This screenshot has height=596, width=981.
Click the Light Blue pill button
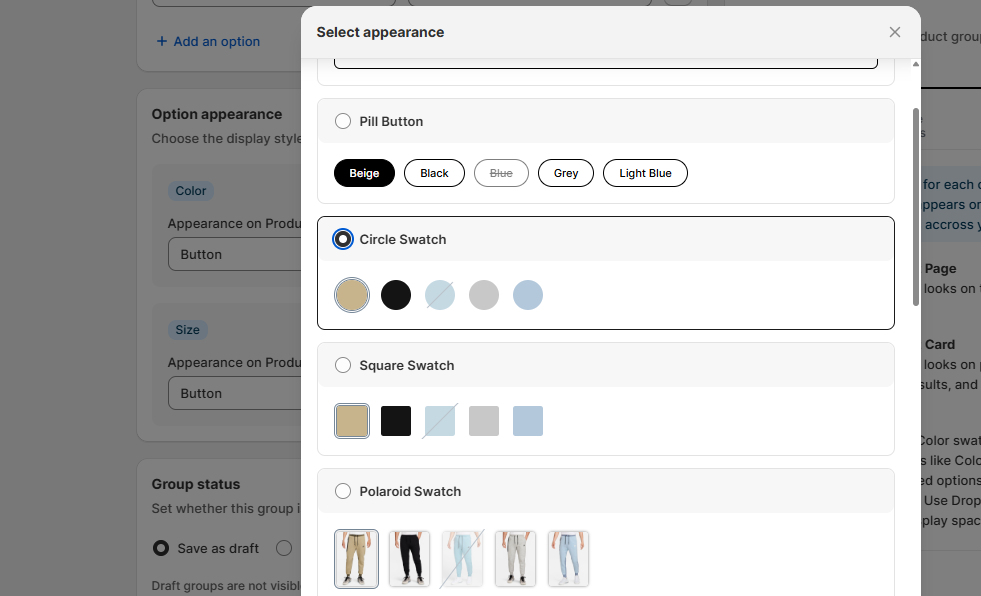point(645,173)
